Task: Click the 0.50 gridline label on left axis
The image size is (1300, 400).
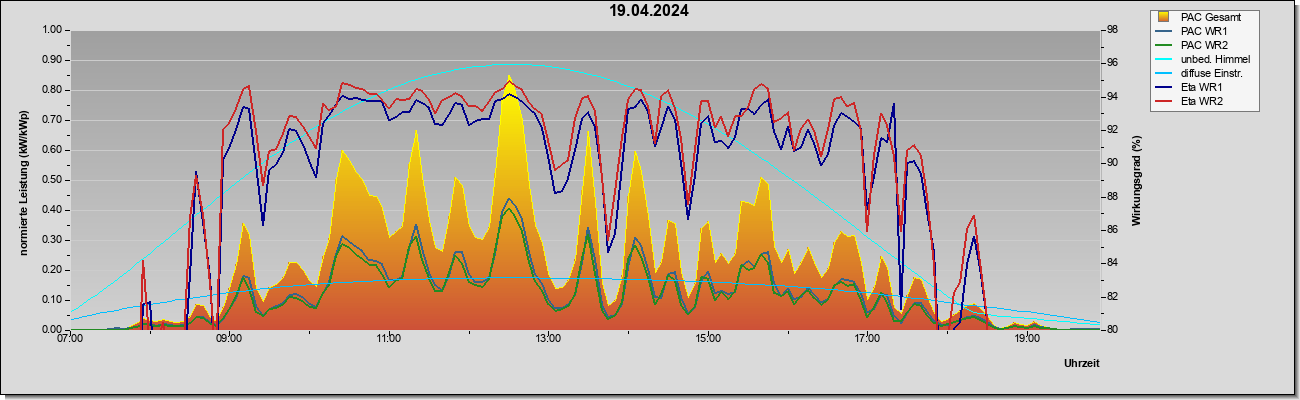Action: tap(52, 180)
